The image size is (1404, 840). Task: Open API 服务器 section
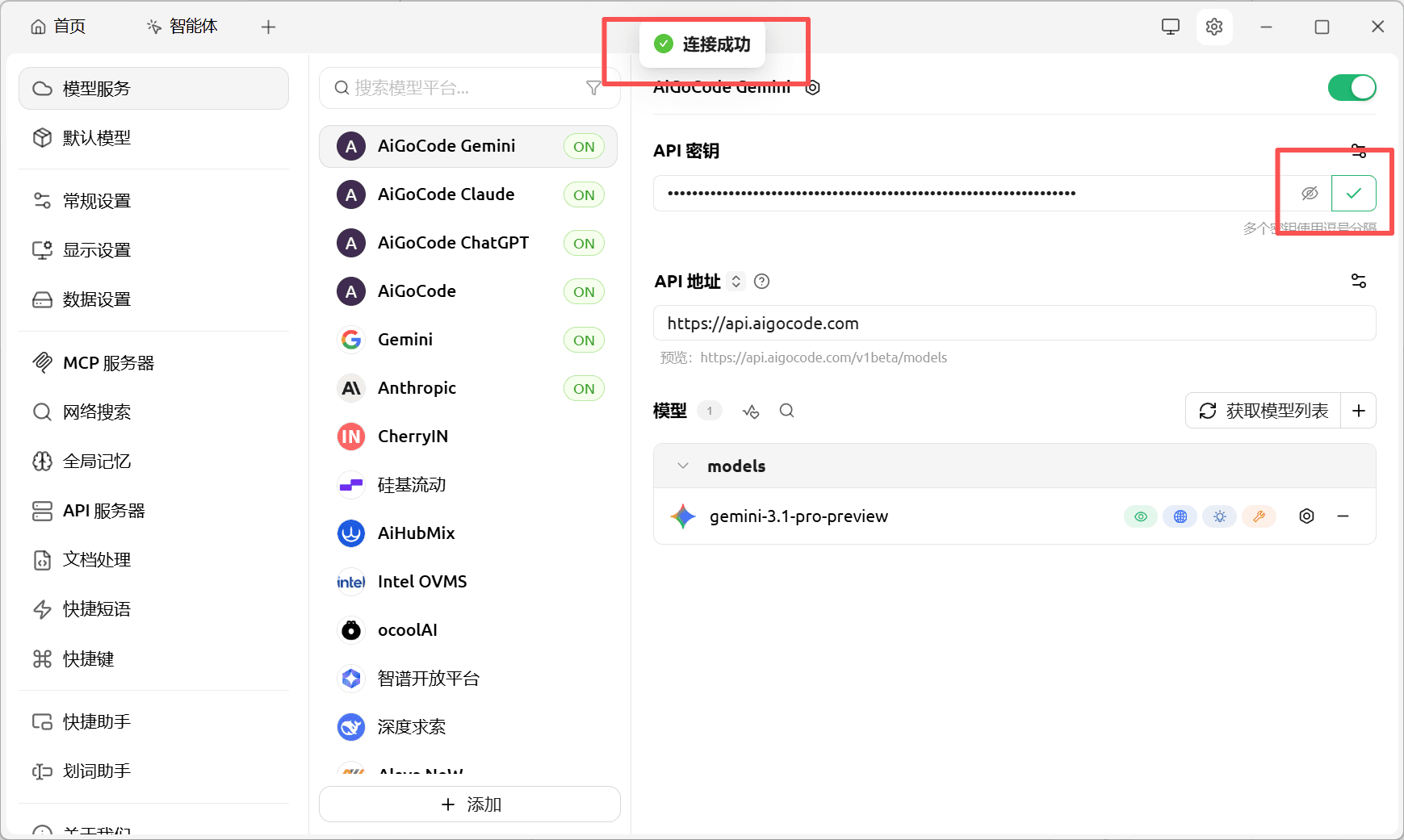(153, 511)
